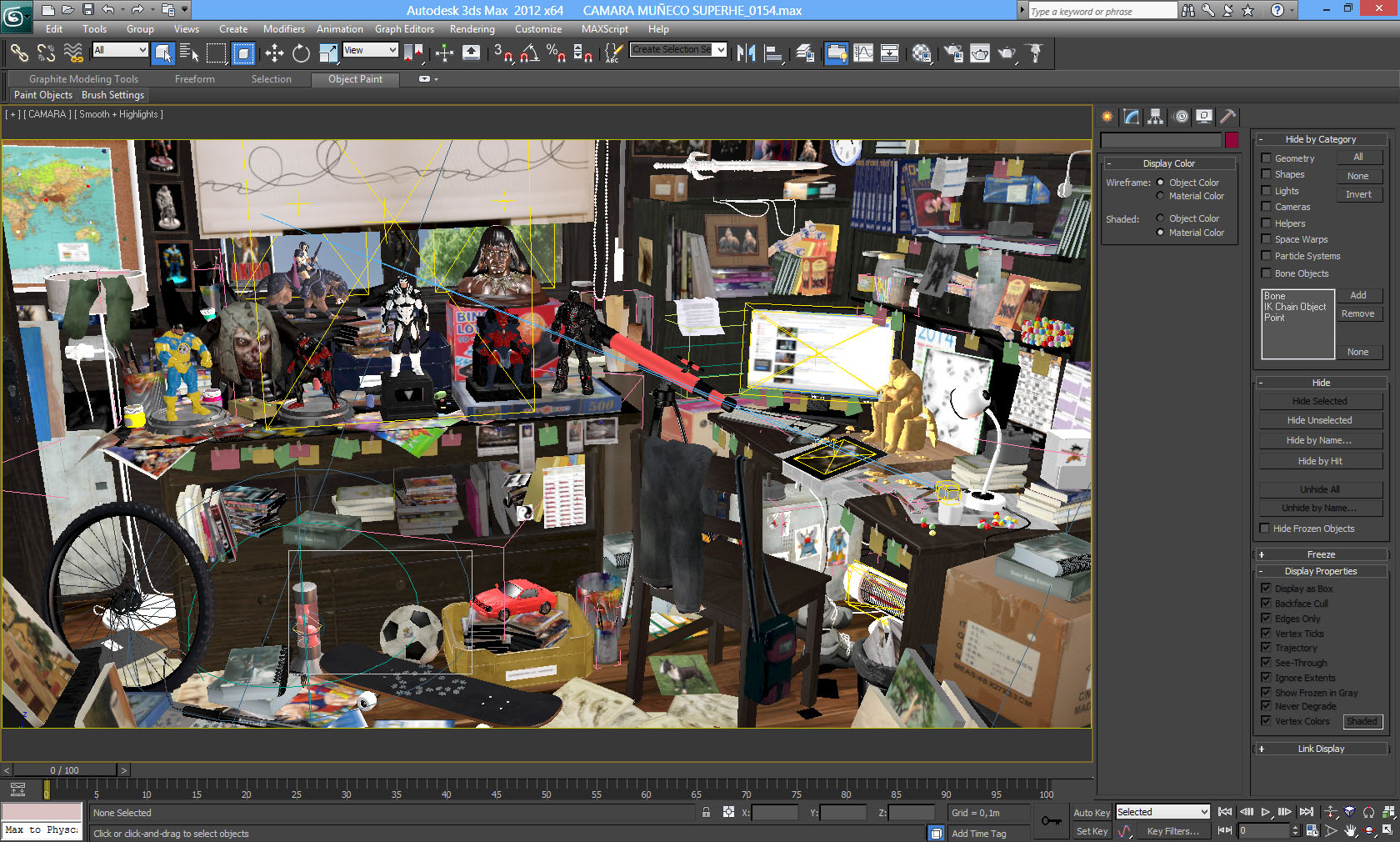The height and width of the screenshot is (842, 1400).
Task: Toggle the Helpers hide checkbox
Action: click(x=1266, y=223)
